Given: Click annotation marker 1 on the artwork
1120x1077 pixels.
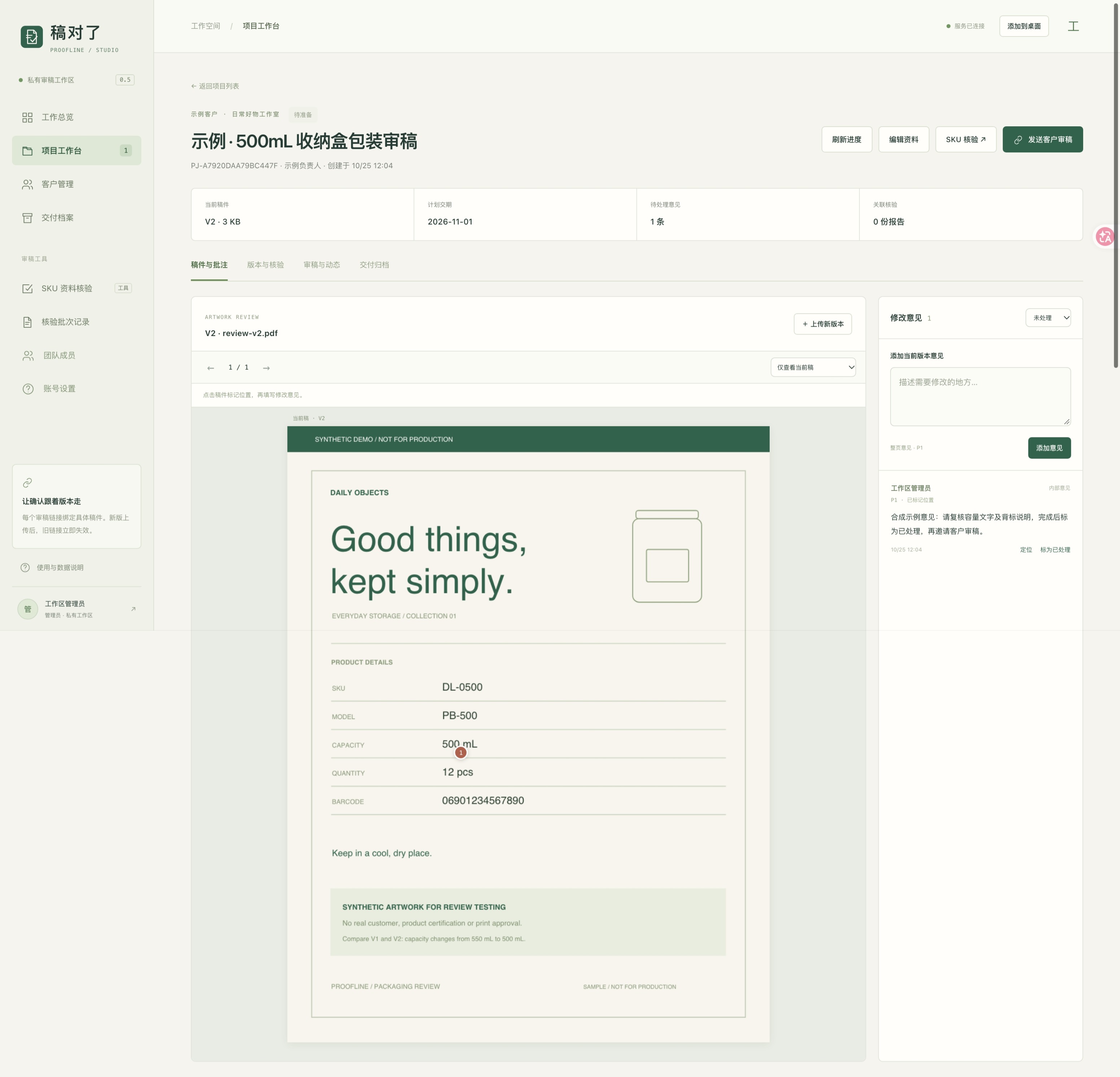Looking at the screenshot, I should [x=460, y=752].
